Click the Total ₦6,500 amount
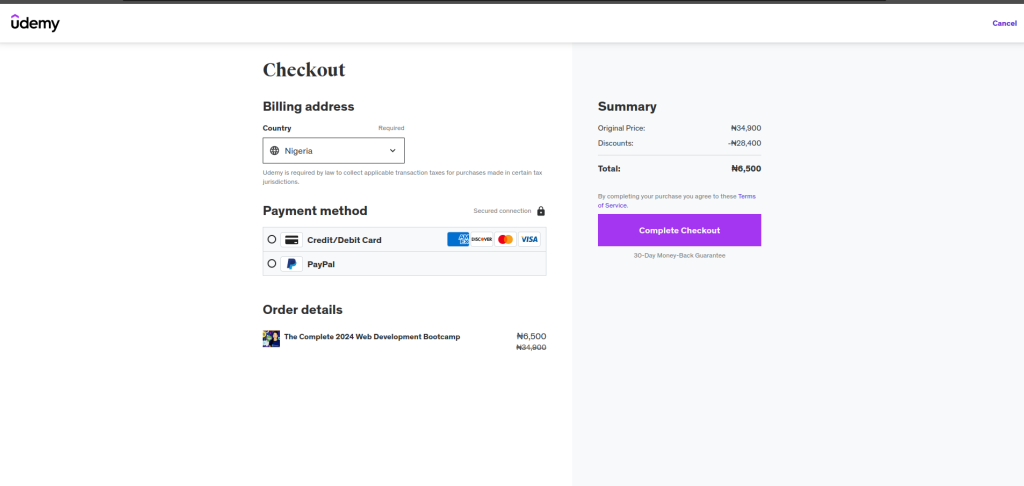 tap(746, 169)
